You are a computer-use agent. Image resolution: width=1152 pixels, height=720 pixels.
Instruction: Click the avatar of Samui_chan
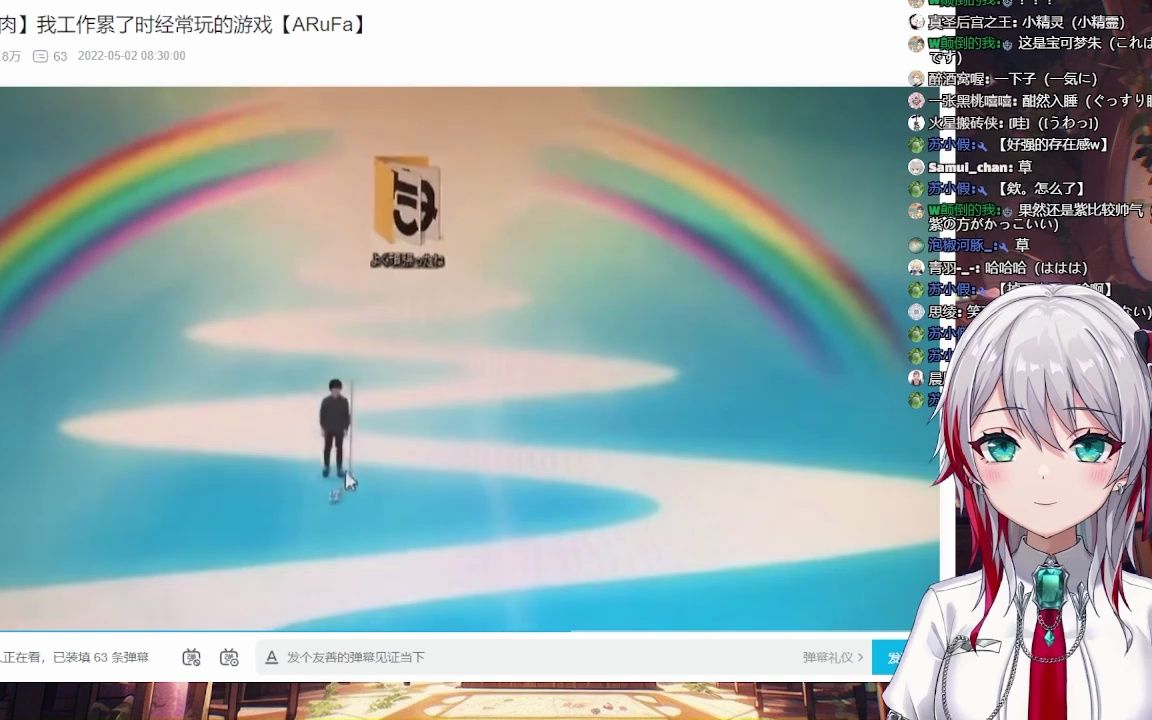(x=916, y=167)
